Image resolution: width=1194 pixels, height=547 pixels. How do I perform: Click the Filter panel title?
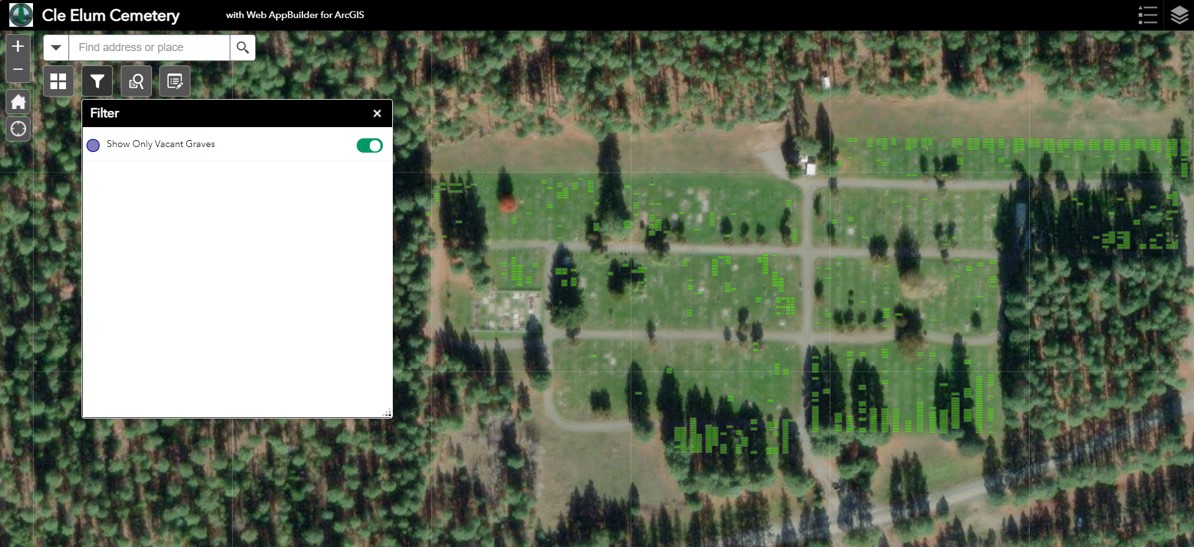pyautogui.click(x=104, y=114)
